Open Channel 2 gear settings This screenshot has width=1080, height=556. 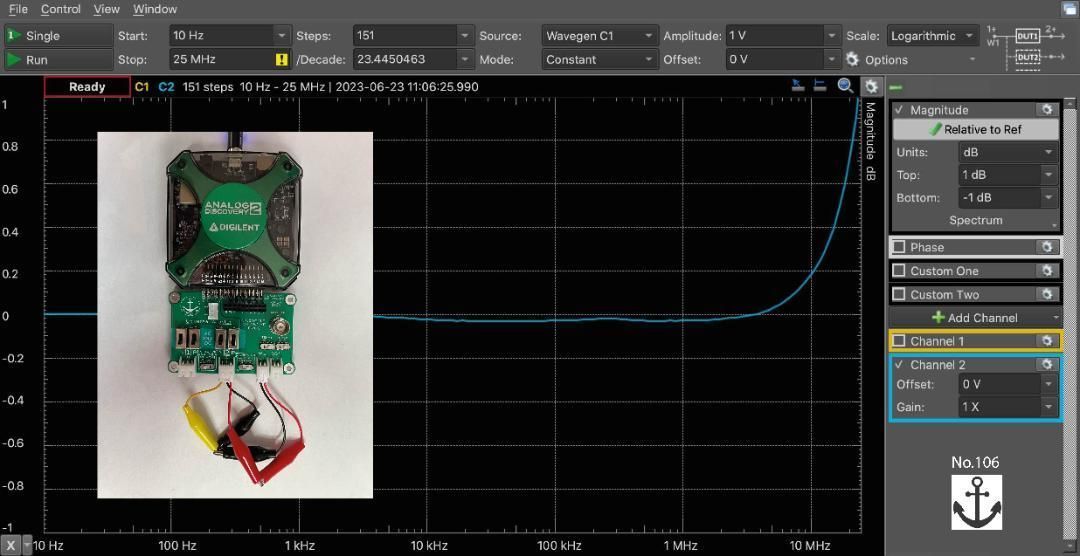[x=1047, y=365]
